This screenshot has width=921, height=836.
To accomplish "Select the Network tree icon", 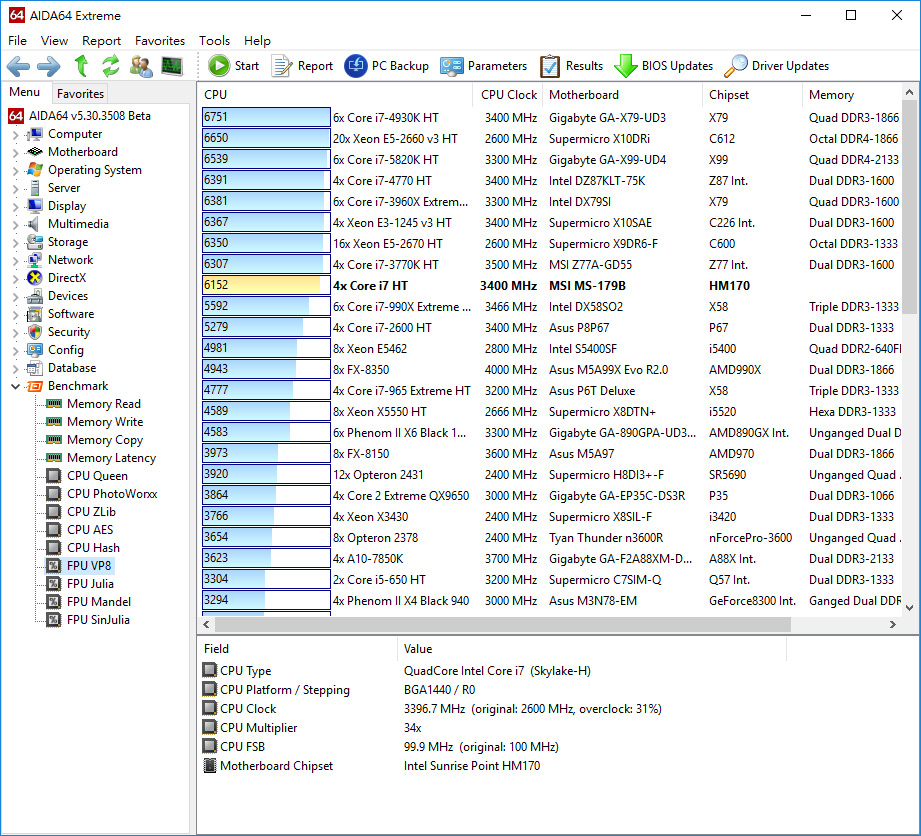I will 35,260.
